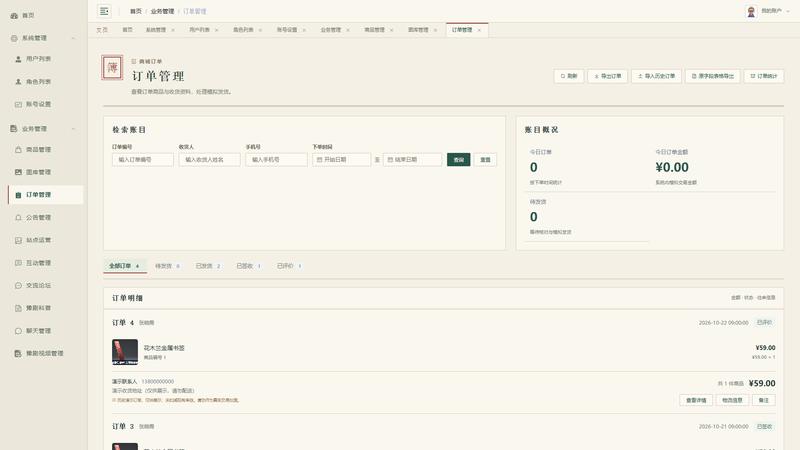
Task: Open the document-icon sidebar item above 聊天管理
Action: tap(38, 308)
